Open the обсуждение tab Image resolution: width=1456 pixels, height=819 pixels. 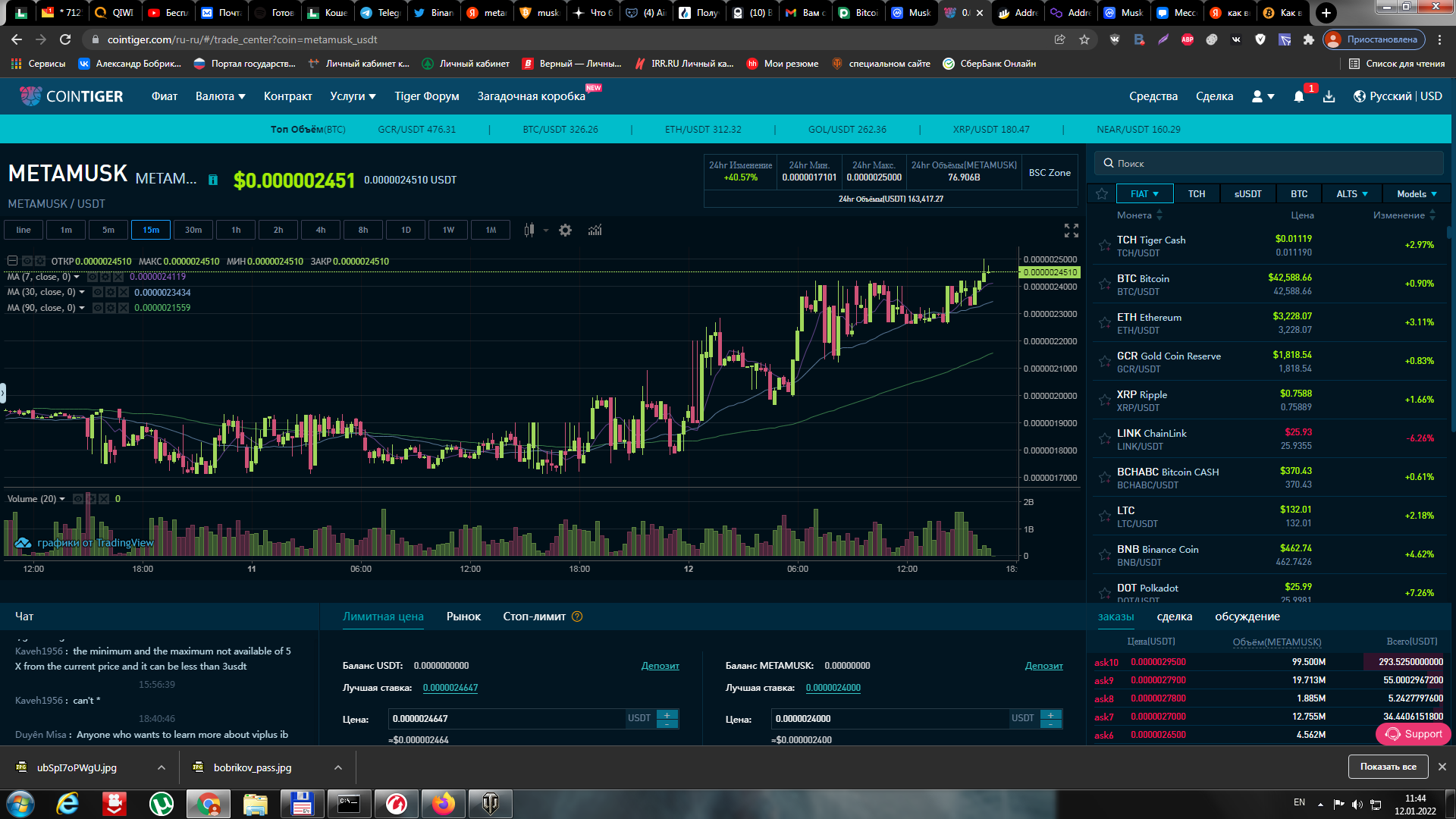pyautogui.click(x=1247, y=617)
